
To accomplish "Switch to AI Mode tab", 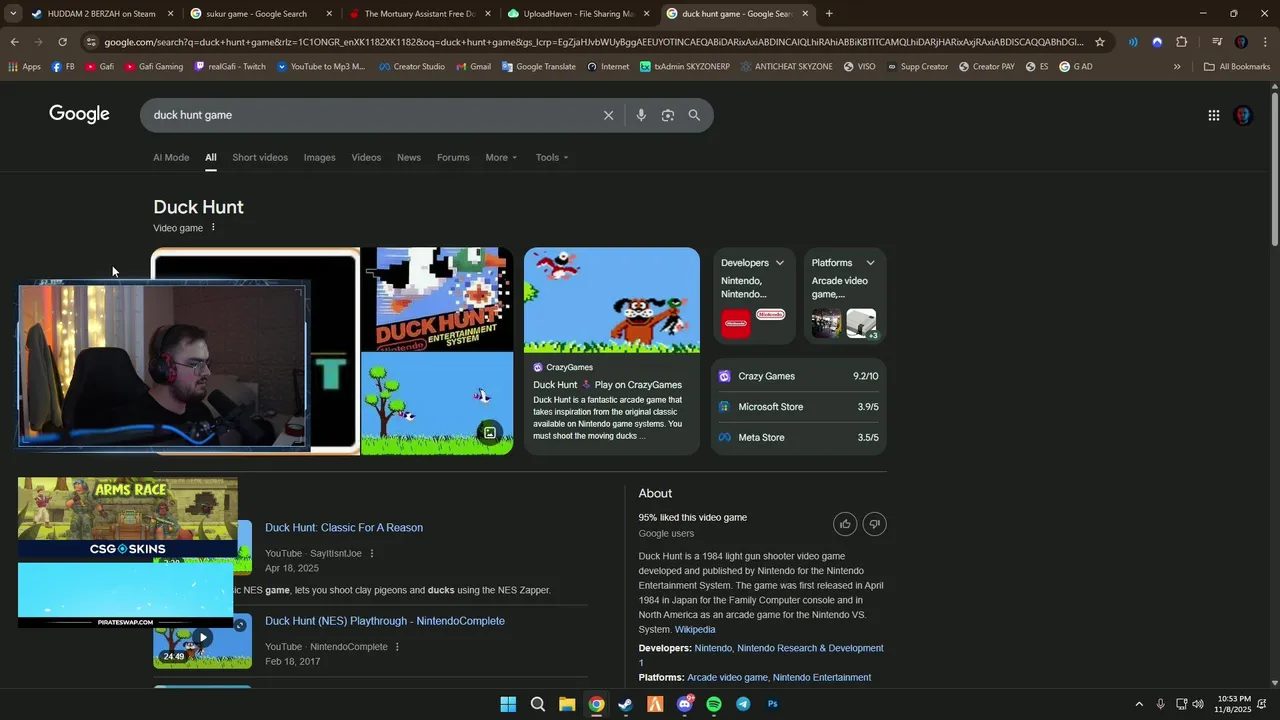I will (171, 157).
